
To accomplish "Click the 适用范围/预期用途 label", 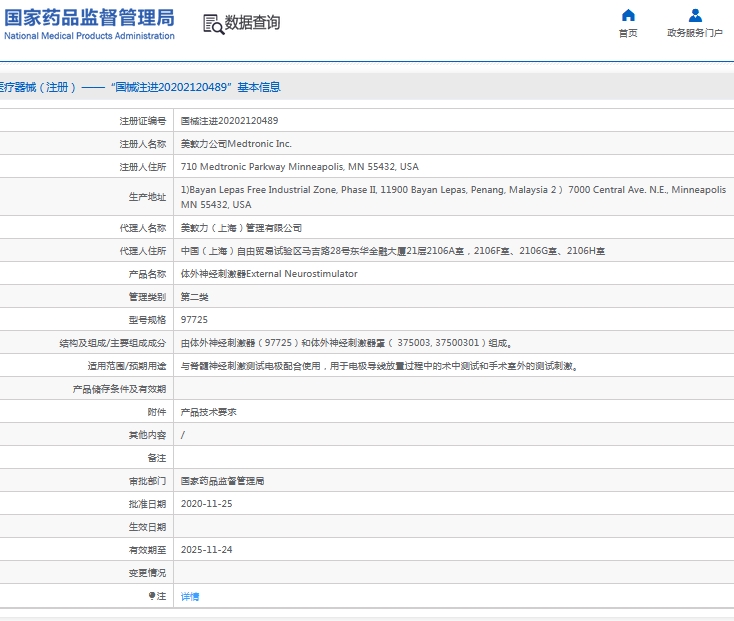I will click(x=127, y=366).
